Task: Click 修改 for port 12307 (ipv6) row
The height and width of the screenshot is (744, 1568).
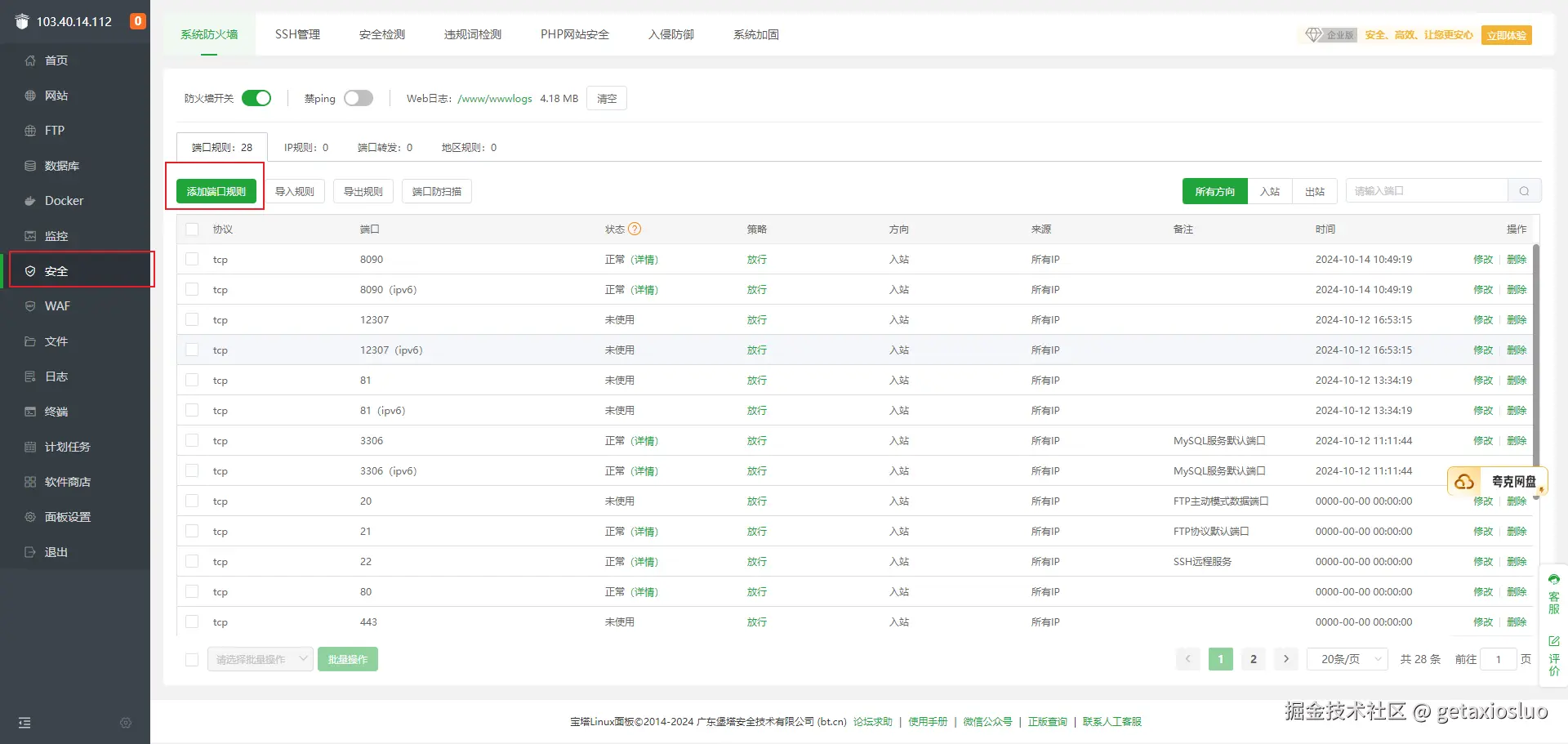Action: point(1483,350)
